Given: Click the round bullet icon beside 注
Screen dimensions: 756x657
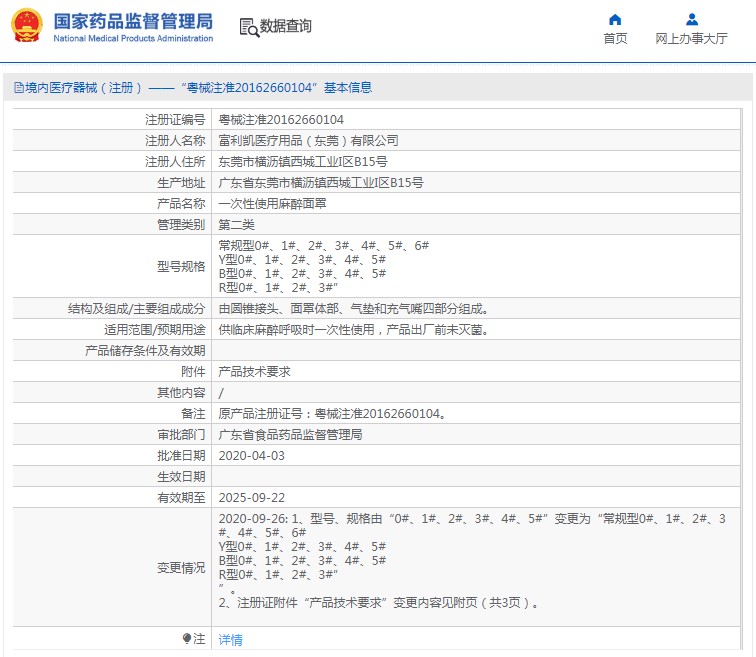Looking at the screenshot, I should pos(187,638).
